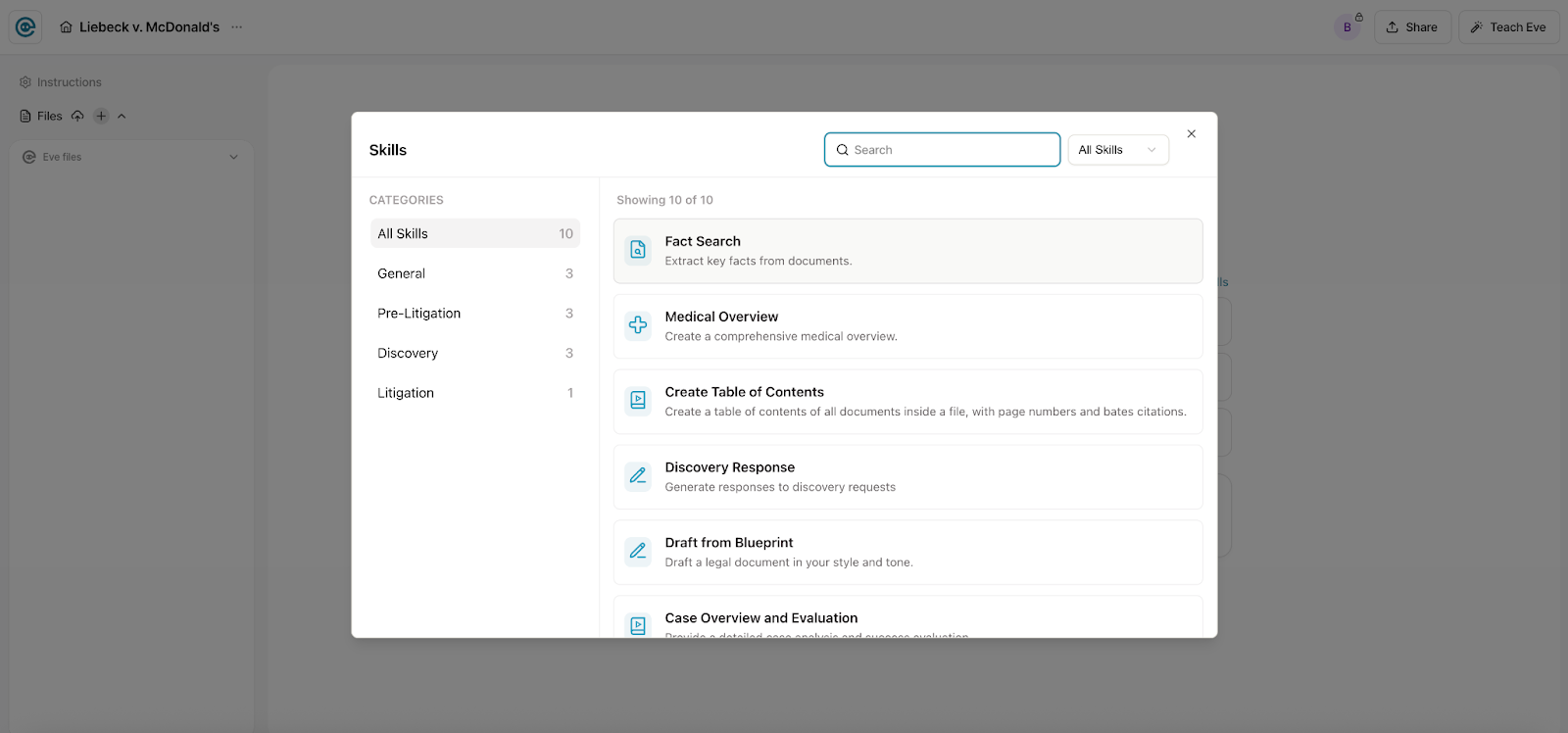Open the Discovery Response skill
The height and width of the screenshot is (733, 1568).
(907, 477)
